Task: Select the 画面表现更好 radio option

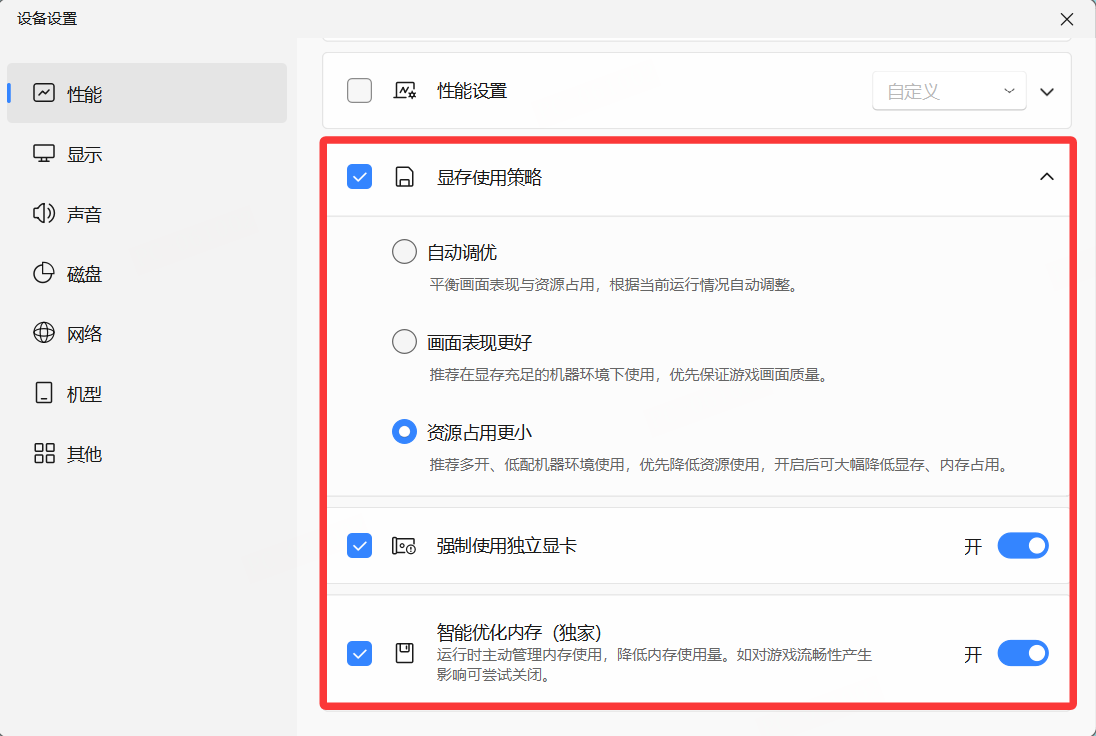Action: tap(404, 343)
